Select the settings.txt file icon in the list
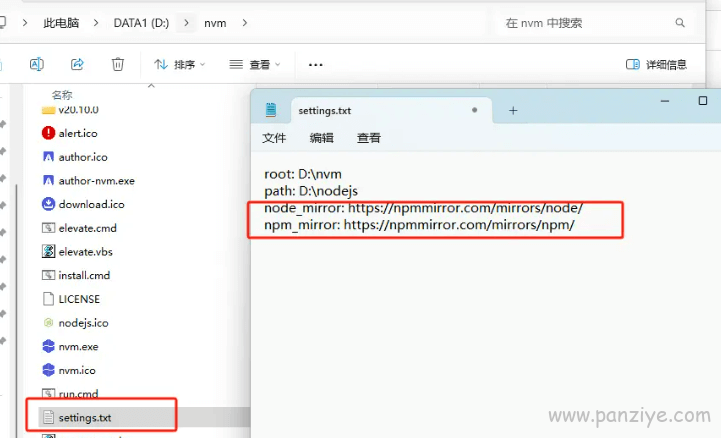 point(48,417)
